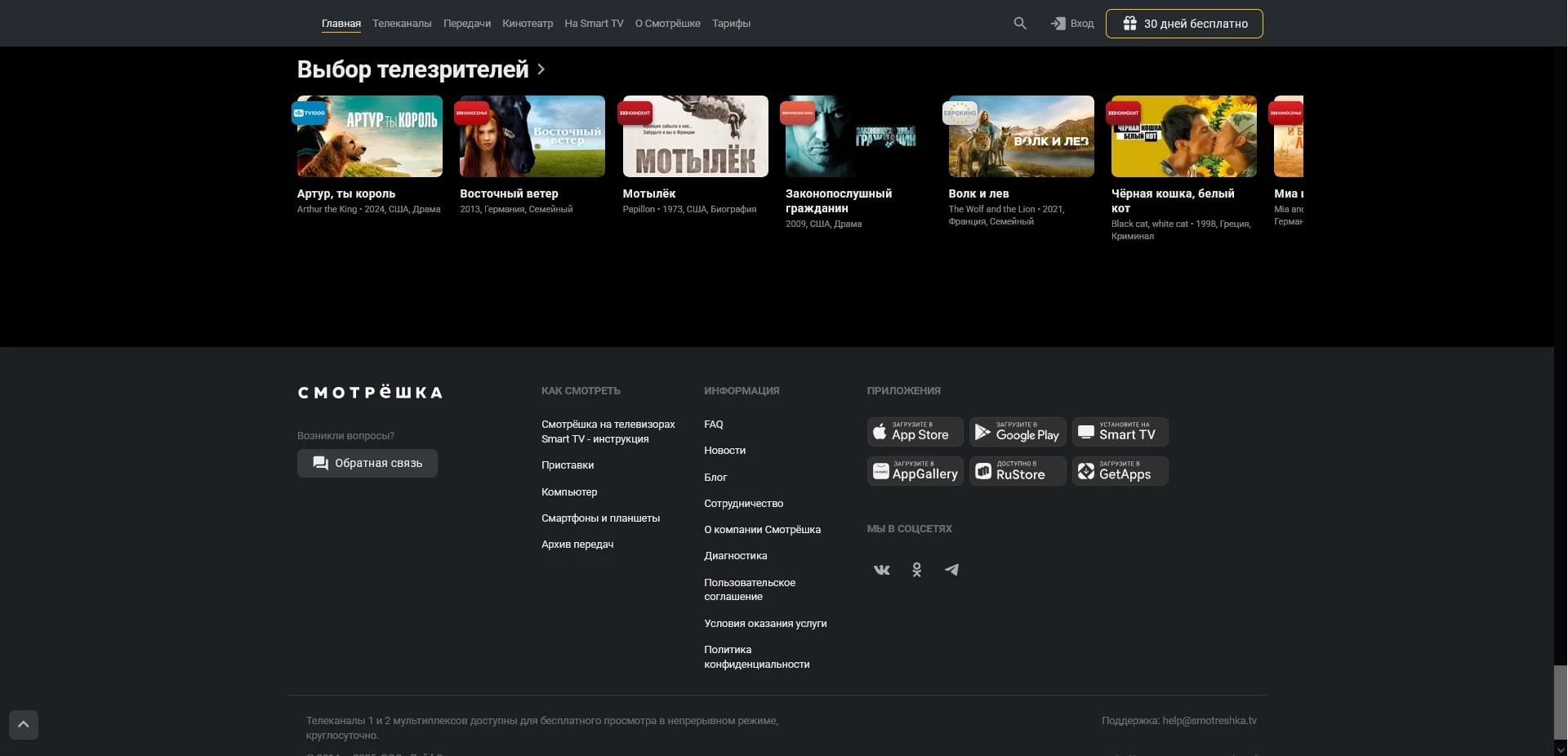Click the GetApps download badge
The height and width of the screenshot is (756, 1568).
click(x=1120, y=471)
